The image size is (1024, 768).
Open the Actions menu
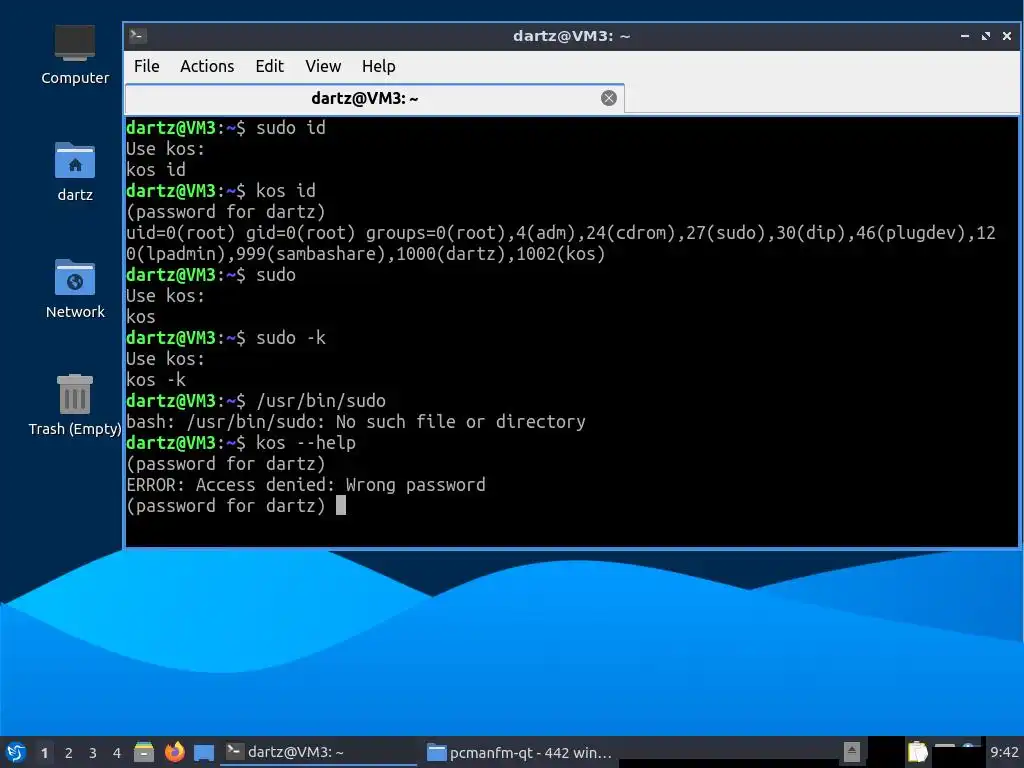207,66
